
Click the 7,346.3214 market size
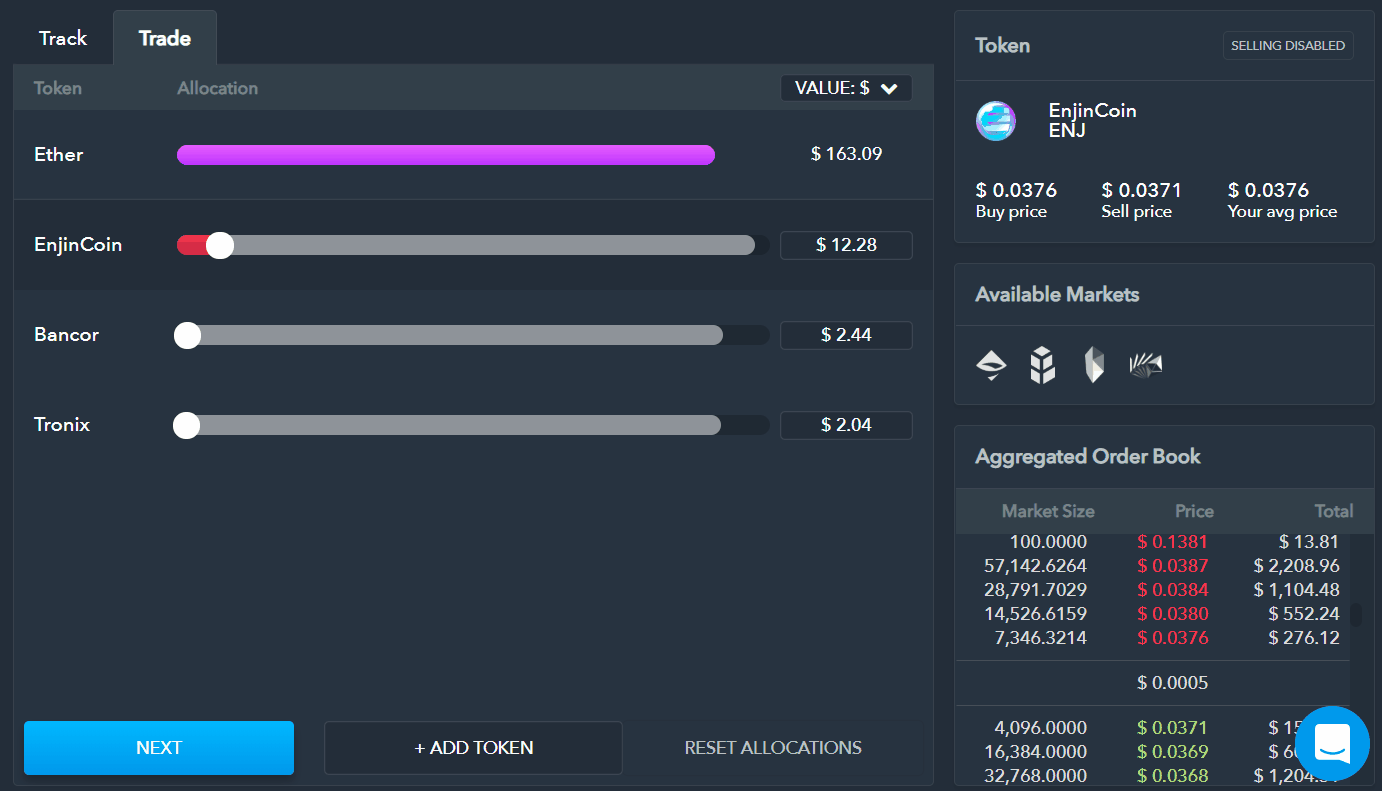coord(1041,638)
